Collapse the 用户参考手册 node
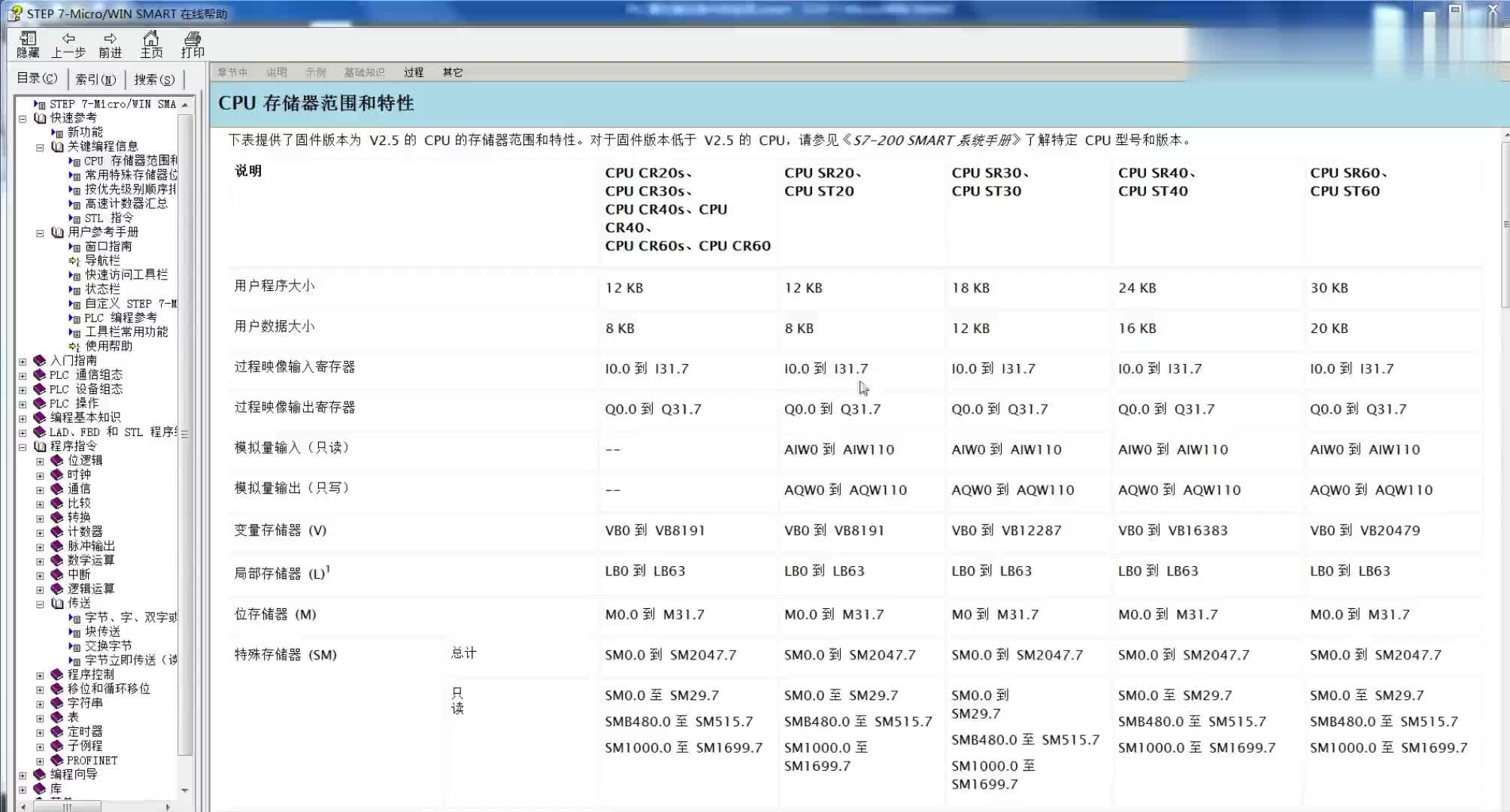Viewport: 1510px width, 812px height. coord(40,233)
